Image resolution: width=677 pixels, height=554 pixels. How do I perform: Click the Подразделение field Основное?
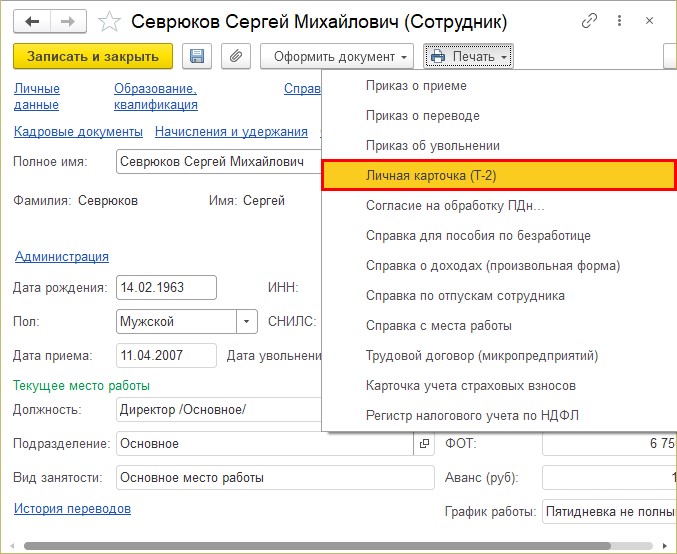[x=265, y=443]
